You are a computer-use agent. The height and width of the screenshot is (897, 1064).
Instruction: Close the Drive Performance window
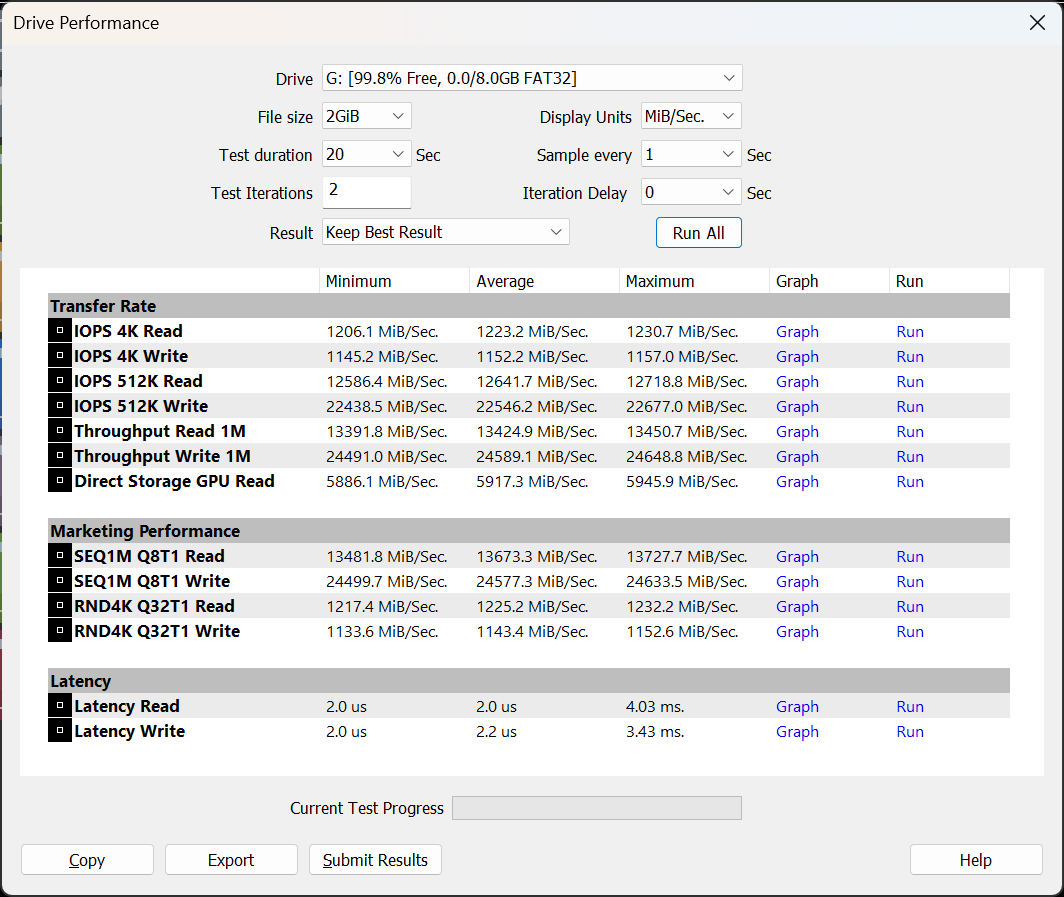(1037, 22)
